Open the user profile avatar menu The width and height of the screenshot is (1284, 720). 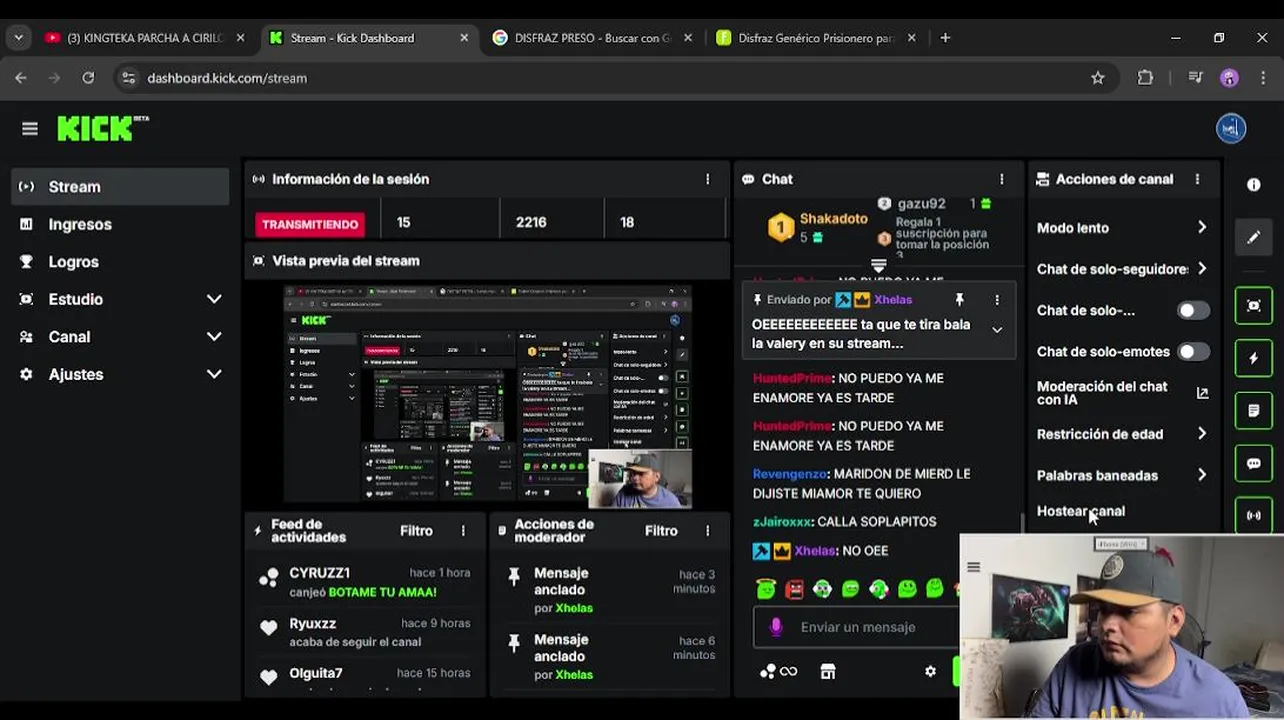(x=1231, y=128)
